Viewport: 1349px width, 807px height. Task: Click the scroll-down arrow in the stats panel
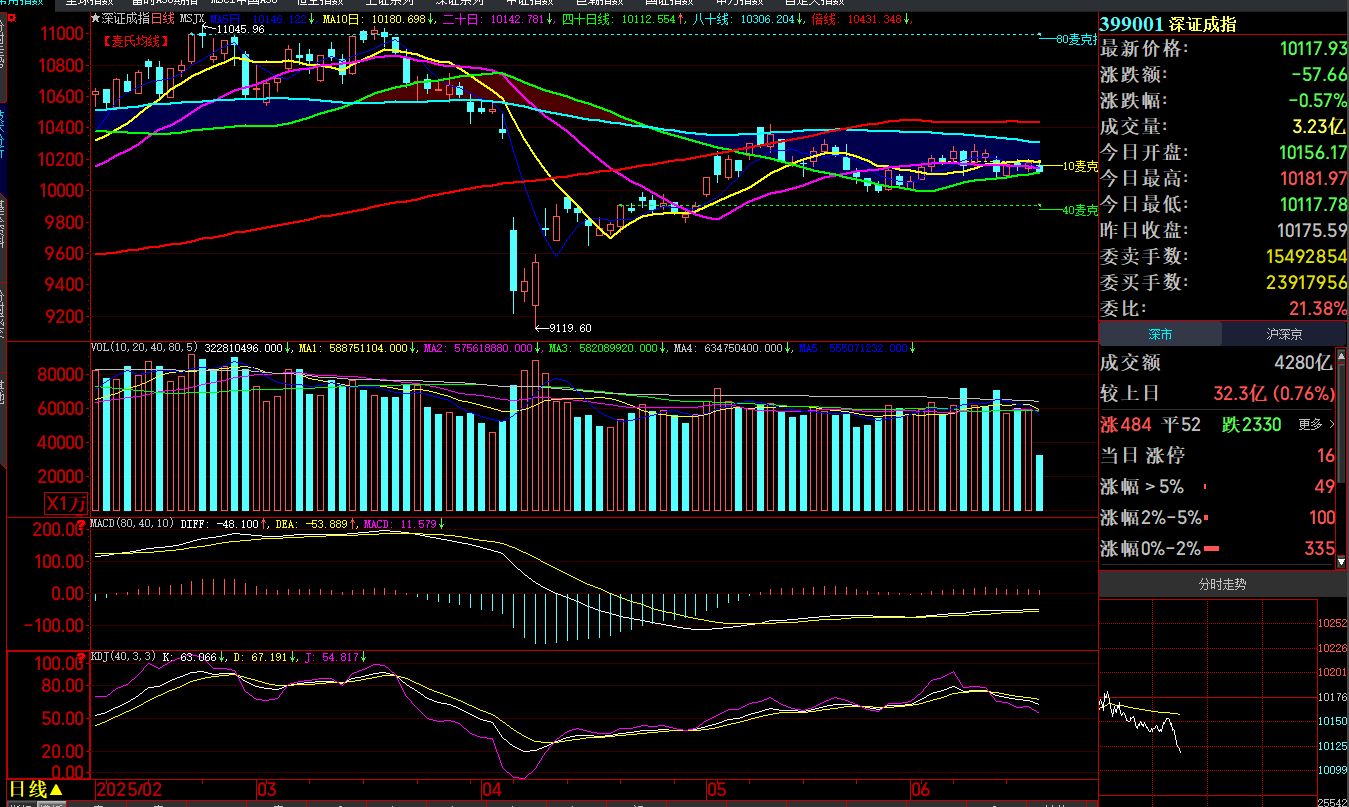[1342, 563]
